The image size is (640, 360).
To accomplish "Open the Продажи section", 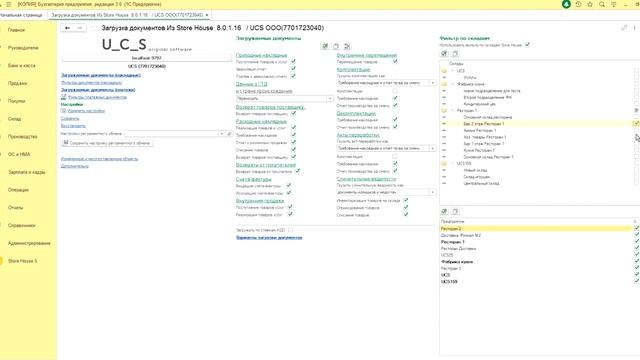I will tap(17, 83).
